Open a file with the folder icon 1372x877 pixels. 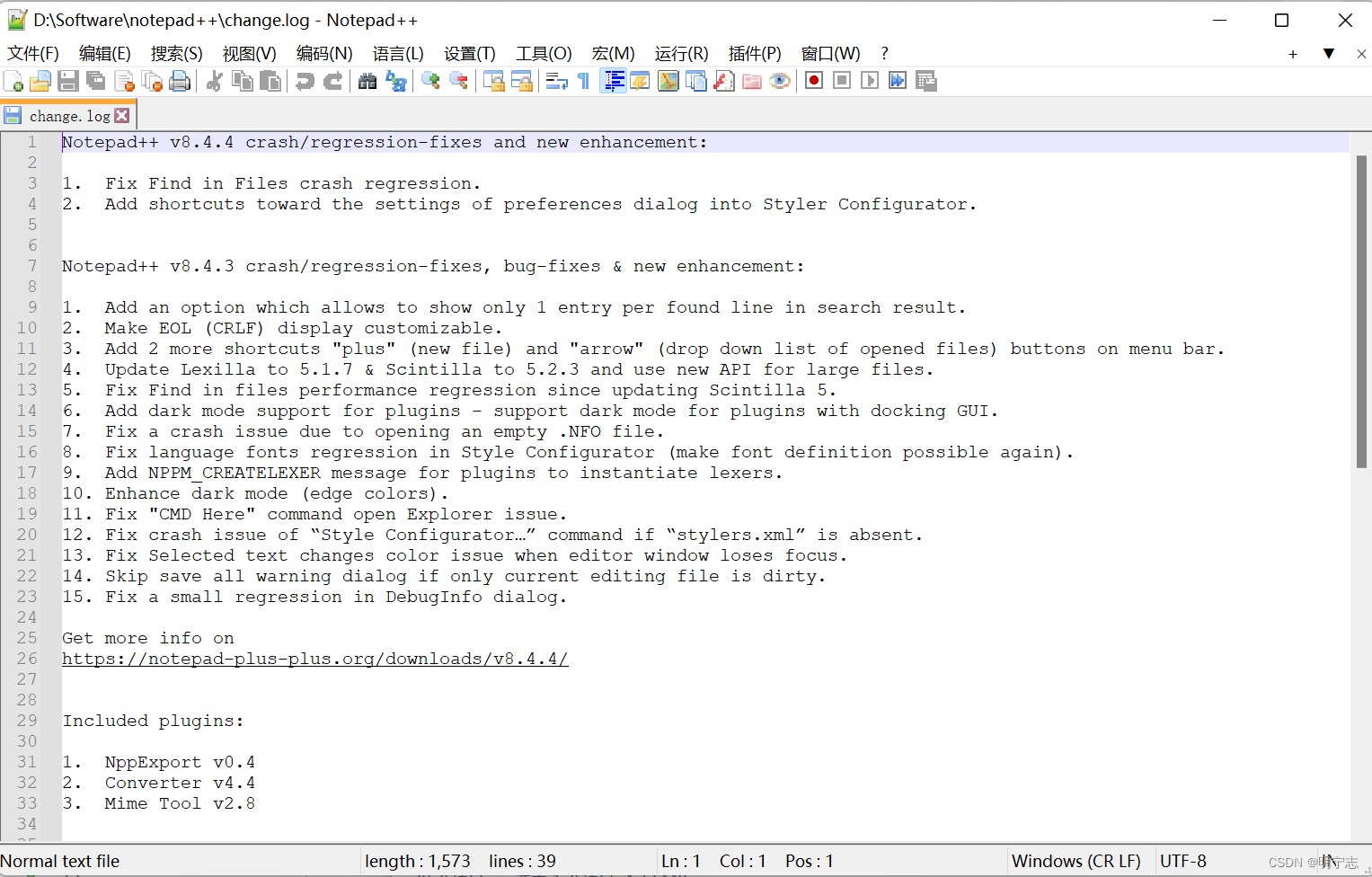40,81
